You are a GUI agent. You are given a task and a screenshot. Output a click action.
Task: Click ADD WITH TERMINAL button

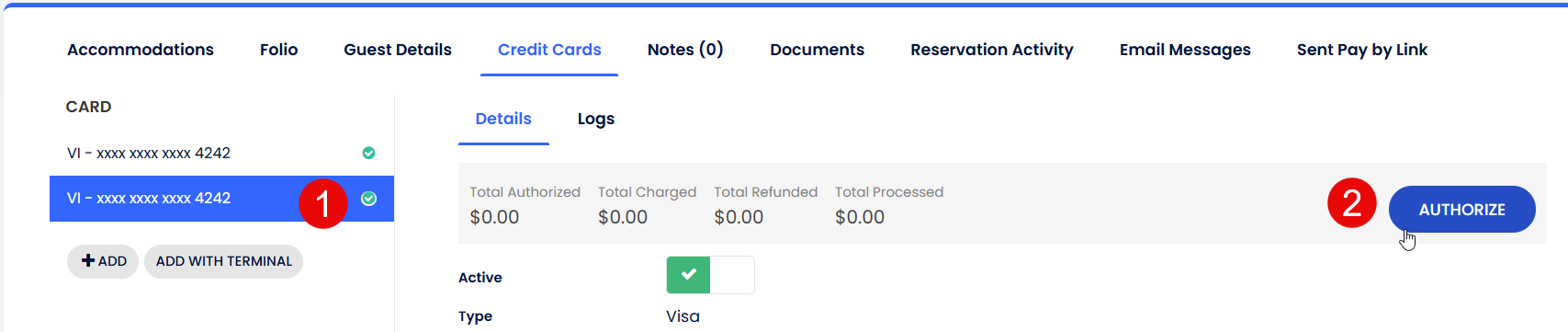pyautogui.click(x=224, y=261)
